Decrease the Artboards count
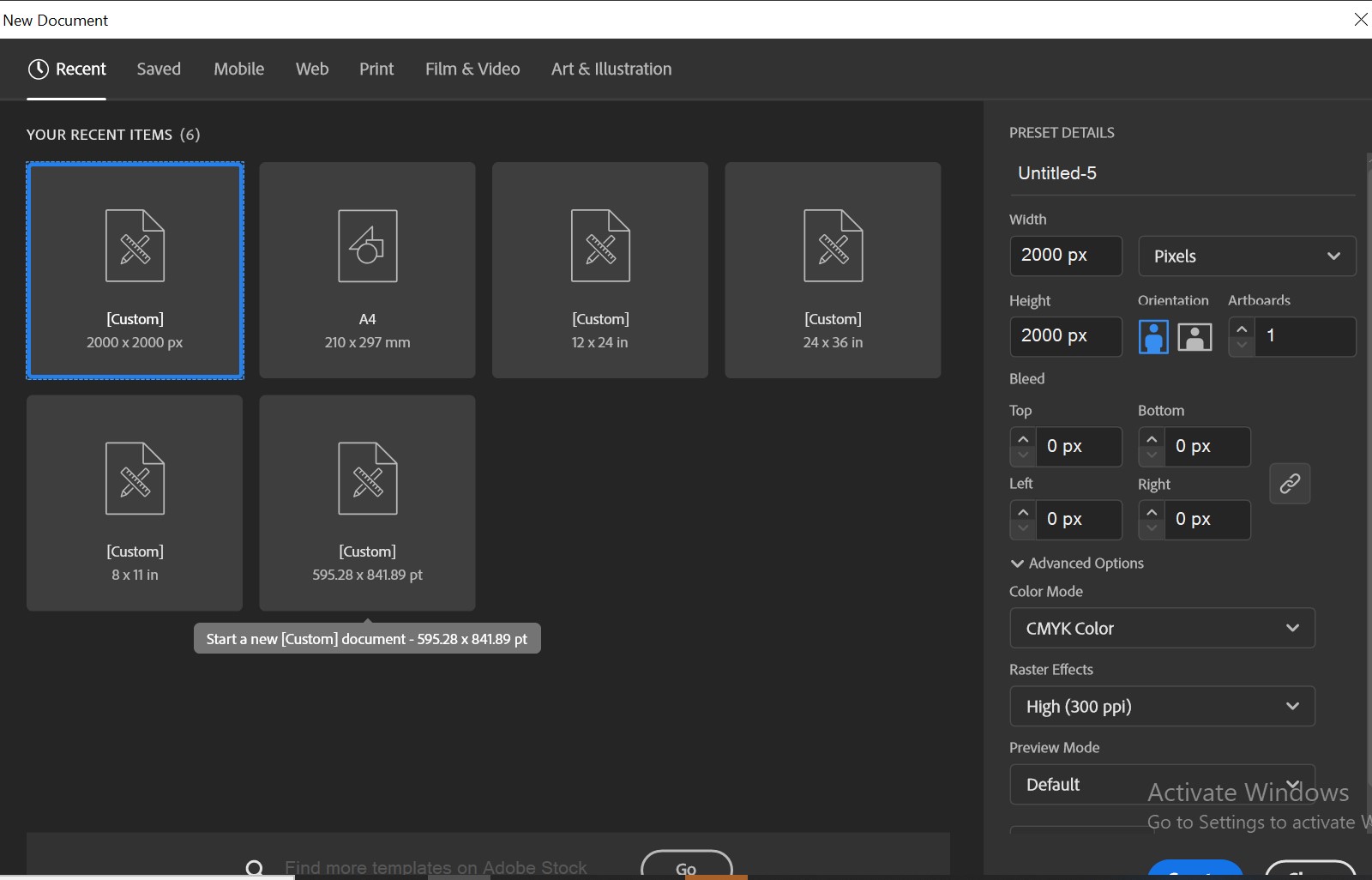1372x880 pixels. [1242, 346]
